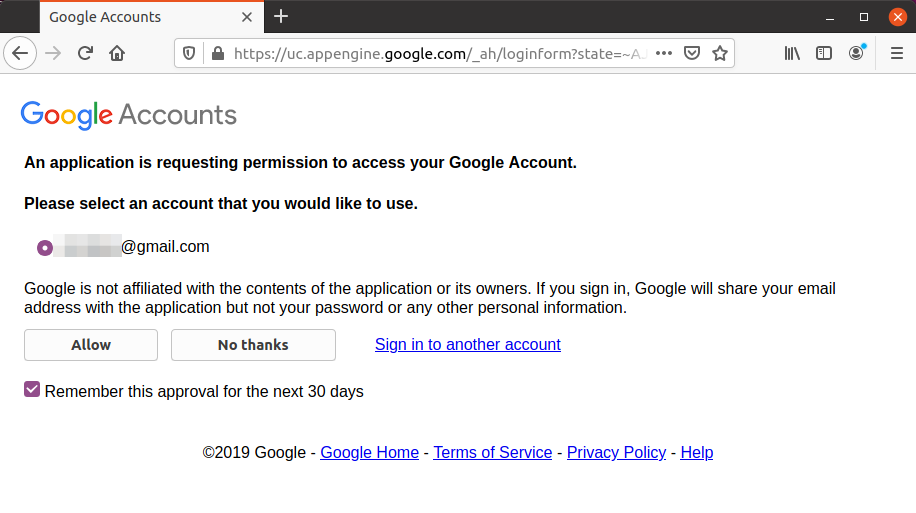Screen dimensions: 916x513
Task: Click into the URL address bar
Action: pos(438,53)
